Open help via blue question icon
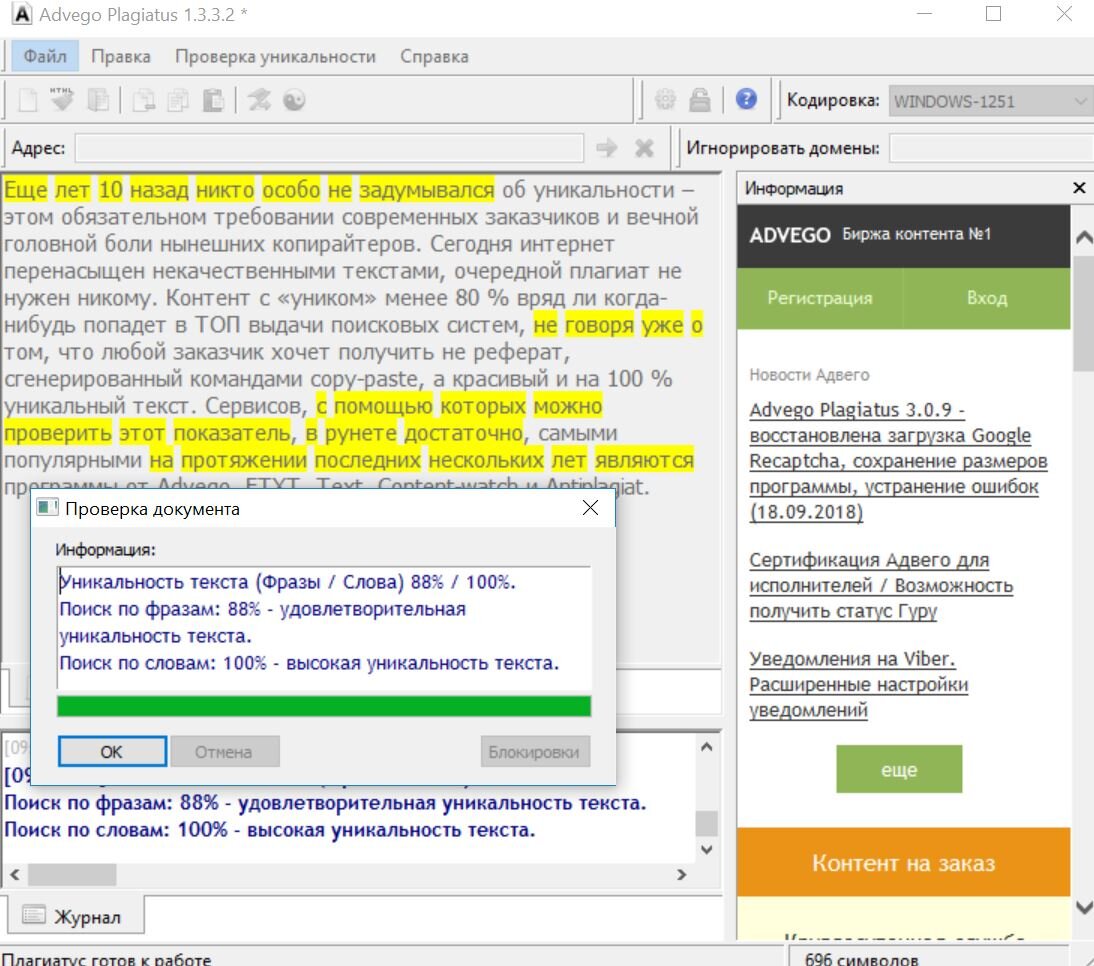This screenshot has height=966, width=1094. click(746, 99)
